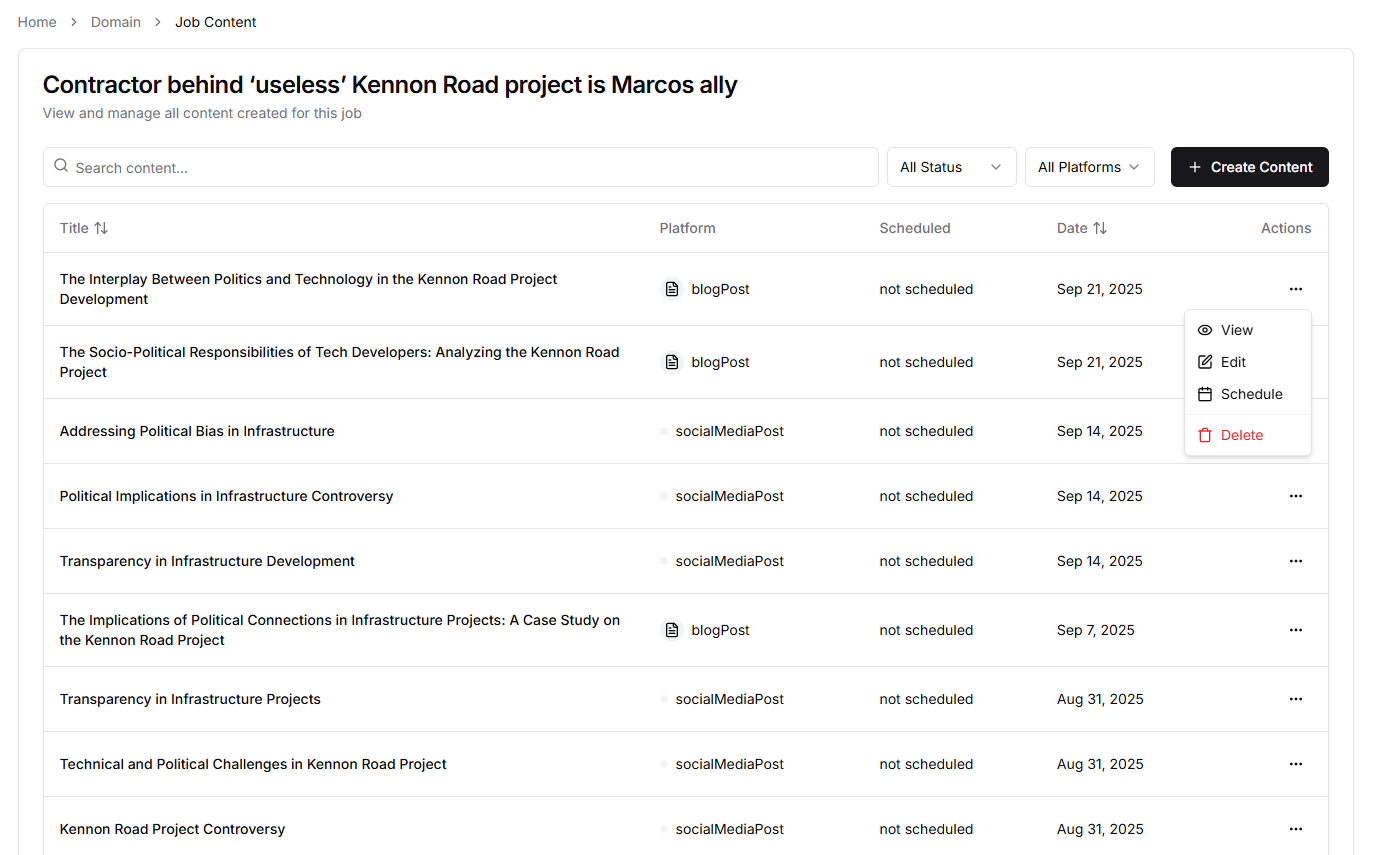Viewport: 1381px width, 855px height.
Task: Expand the All Status dropdown
Action: (x=951, y=167)
